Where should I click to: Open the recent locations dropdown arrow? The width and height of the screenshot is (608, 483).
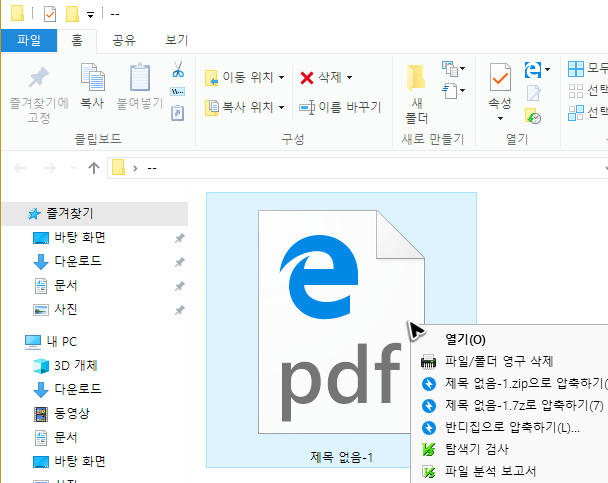(73, 168)
